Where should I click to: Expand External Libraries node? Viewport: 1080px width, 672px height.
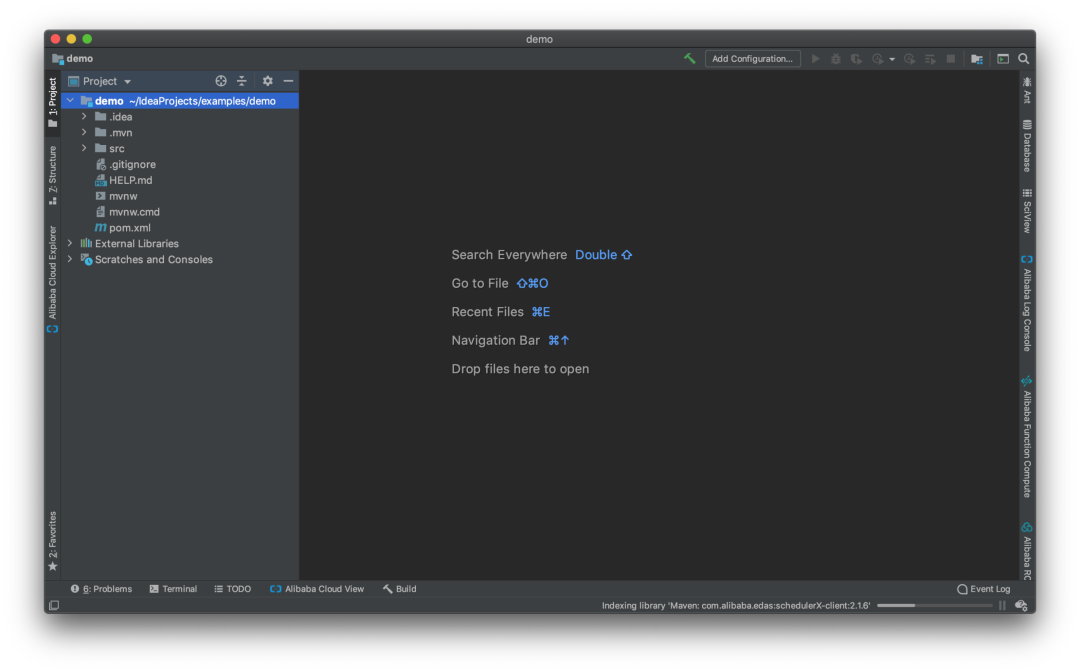pos(70,244)
